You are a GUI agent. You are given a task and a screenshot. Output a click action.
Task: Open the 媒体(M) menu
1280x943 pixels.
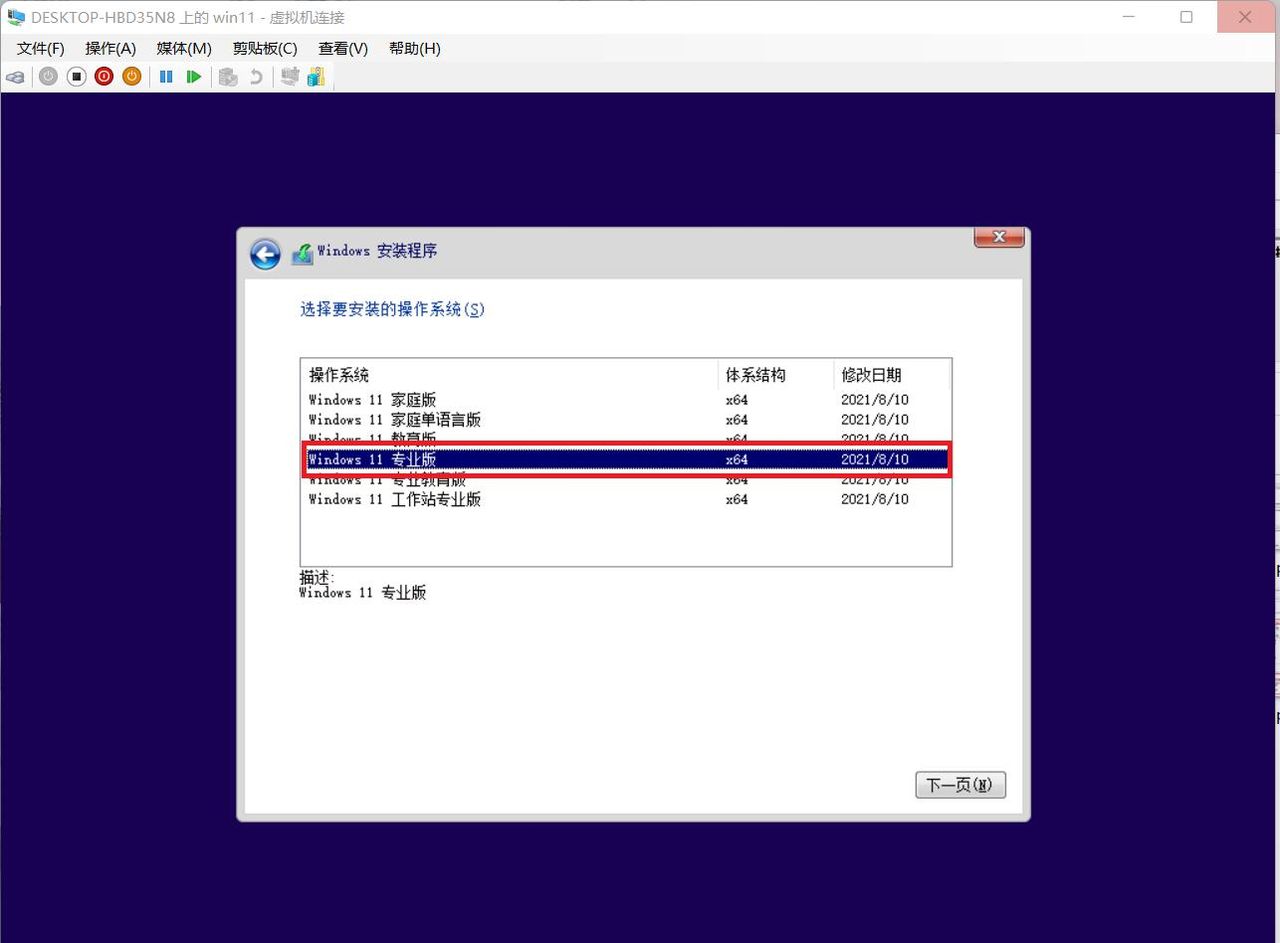(x=184, y=48)
